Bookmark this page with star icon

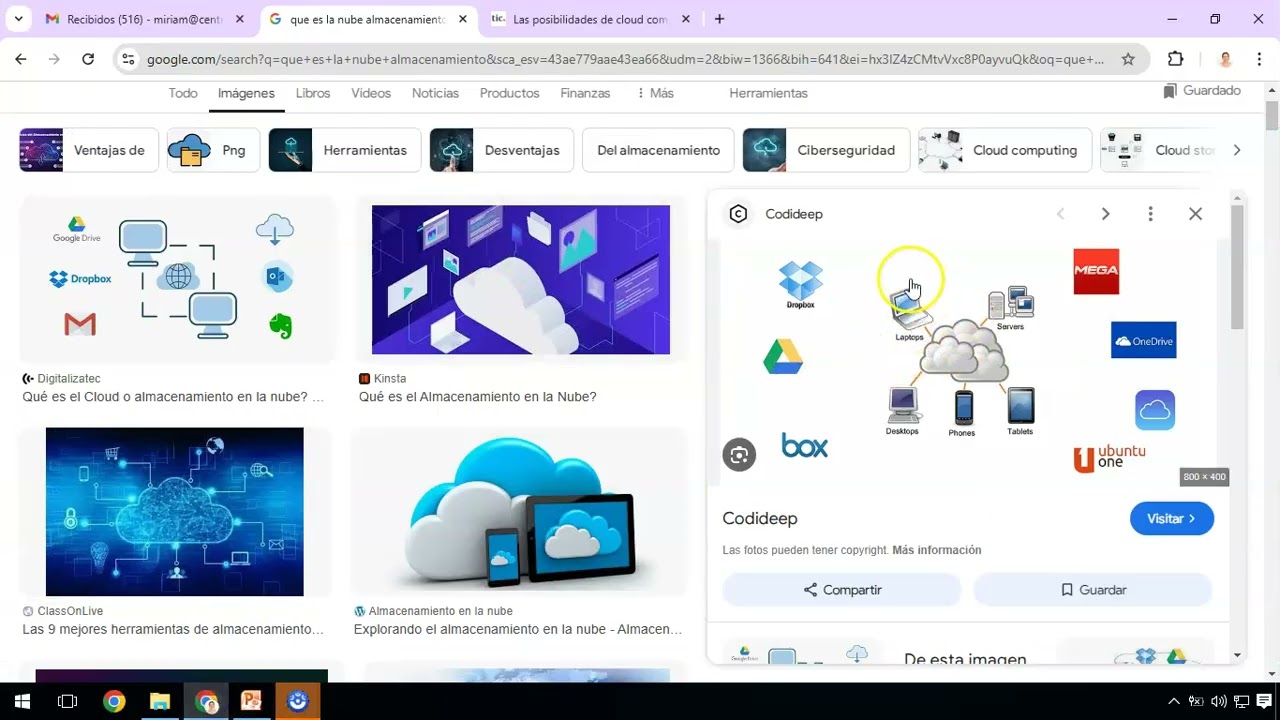click(x=1128, y=59)
